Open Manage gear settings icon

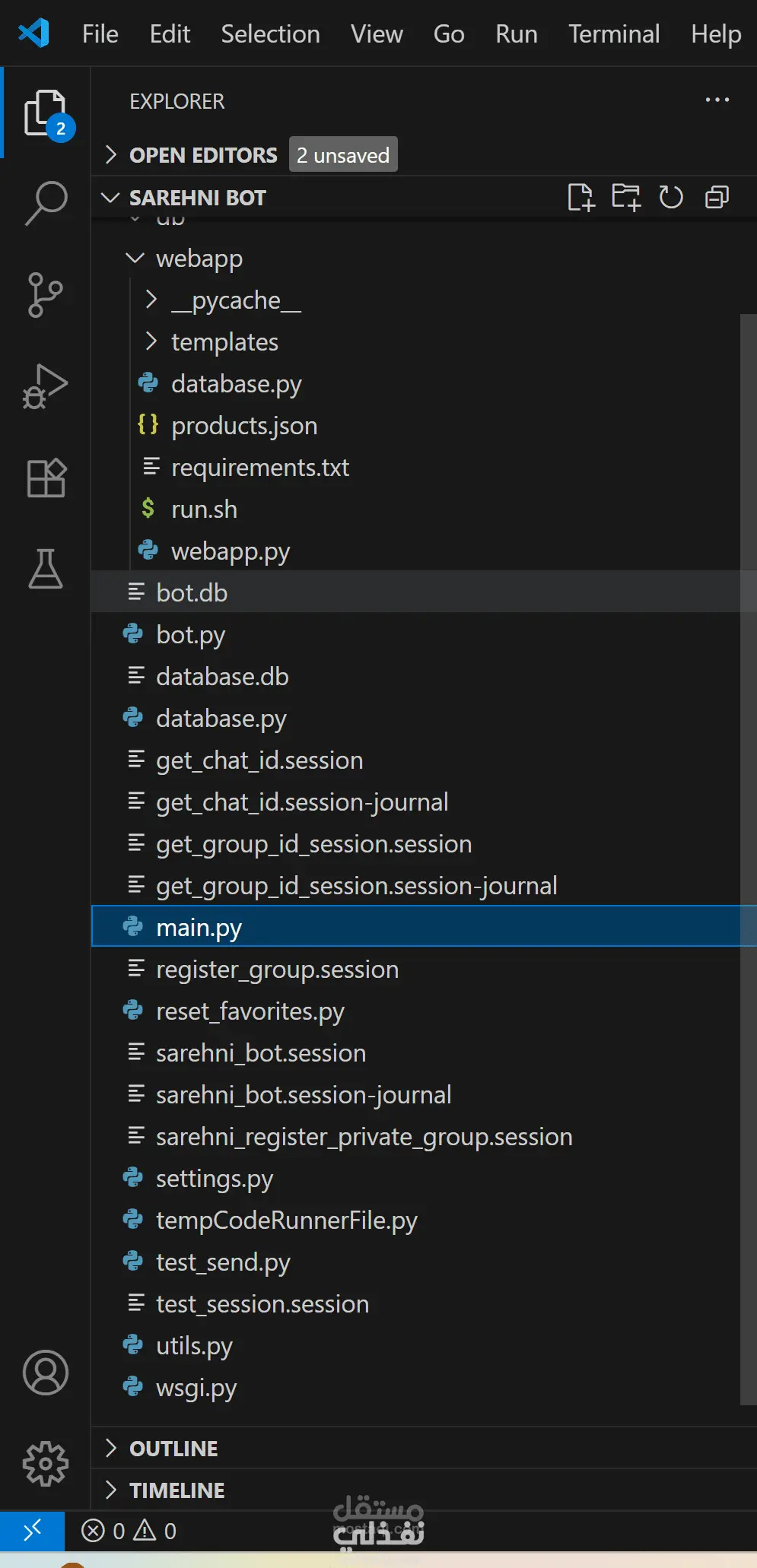pos(46,1464)
